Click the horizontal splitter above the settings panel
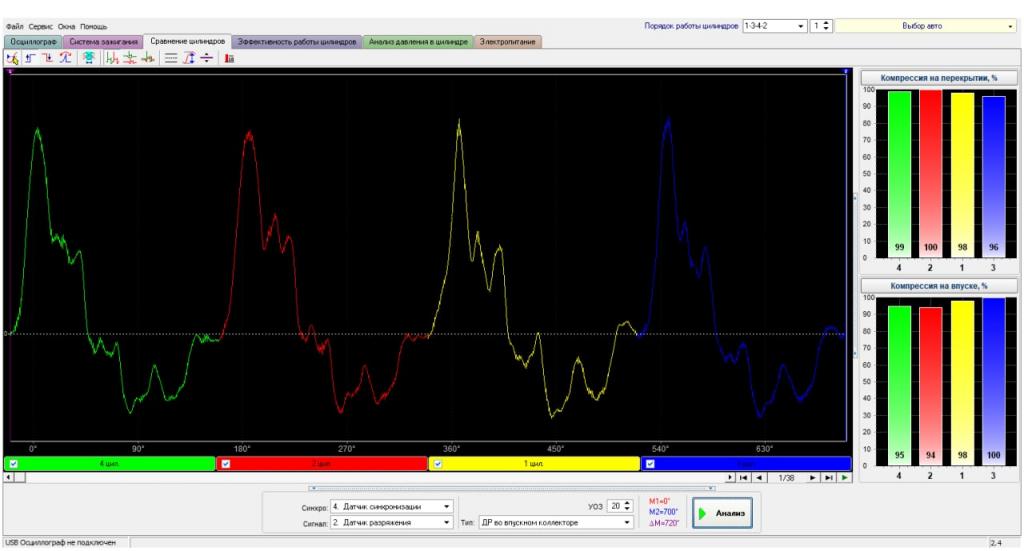Screen dimensions: 1024x551 (511, 488)
